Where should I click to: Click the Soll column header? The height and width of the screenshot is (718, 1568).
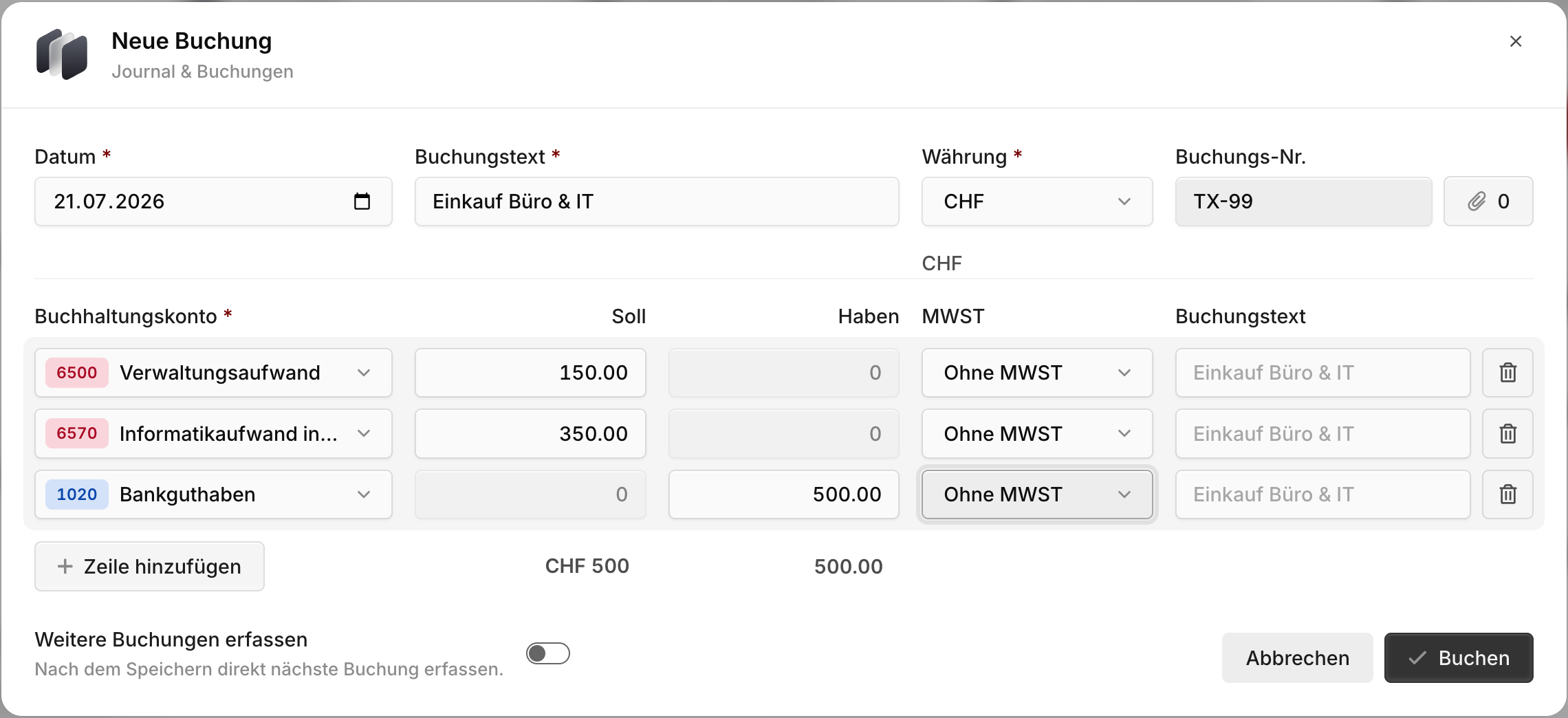(629, 316)
